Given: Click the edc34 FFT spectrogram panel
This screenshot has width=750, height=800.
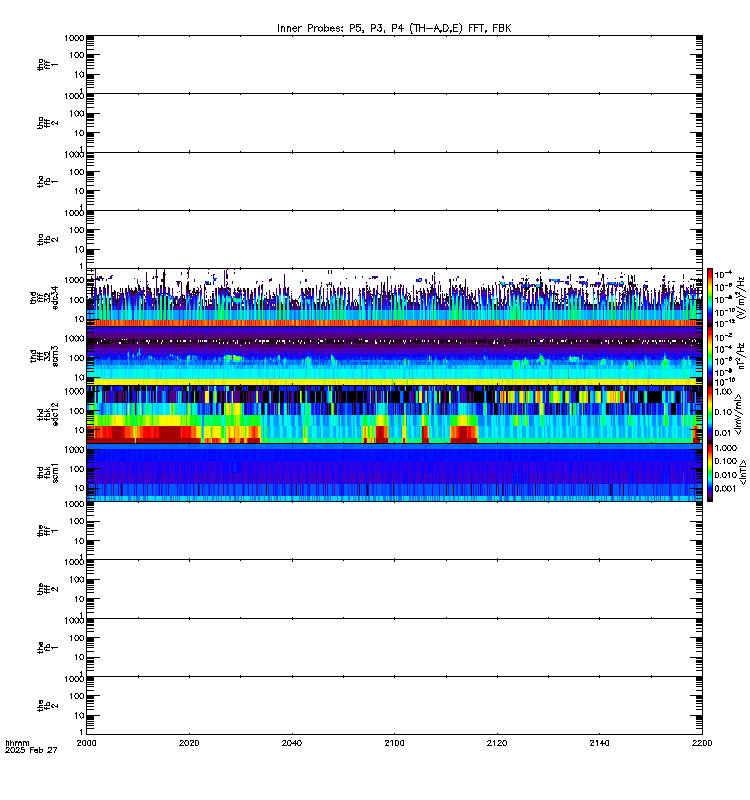Looking at the screenshot, I should (x=394, y=297).
